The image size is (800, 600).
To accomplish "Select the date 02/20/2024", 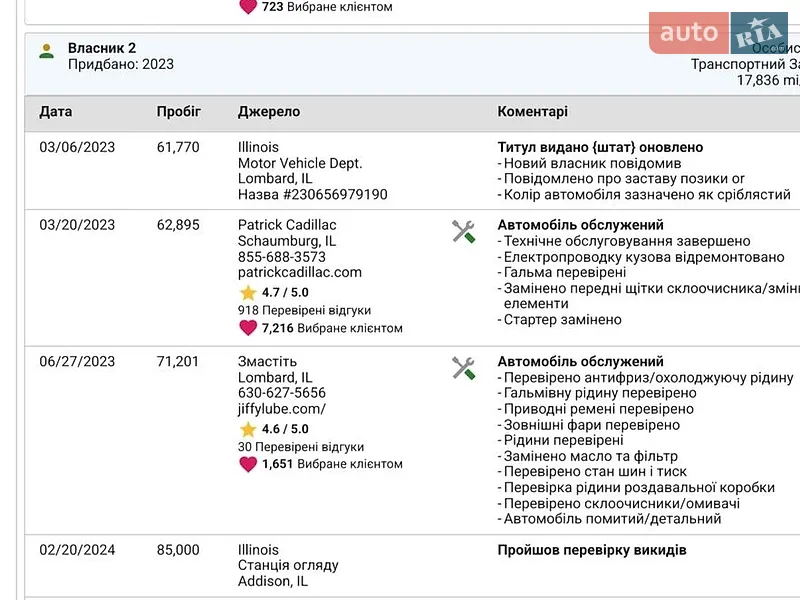I will tap(77, 550).
